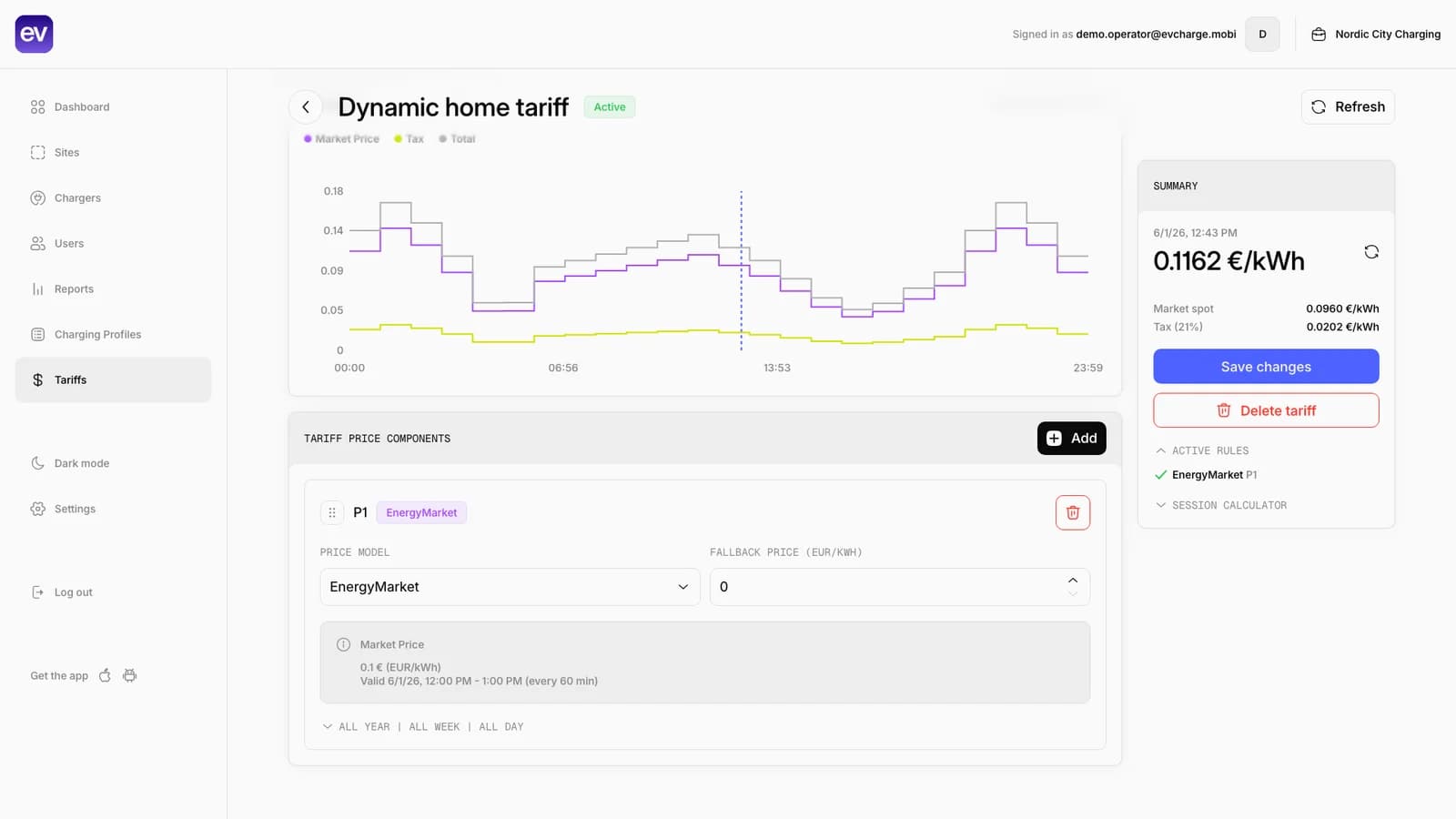Open Sites in the sidebar
Image resolution: width=1456 pixels, height=819 pixels.
click(x=113, y=152)
